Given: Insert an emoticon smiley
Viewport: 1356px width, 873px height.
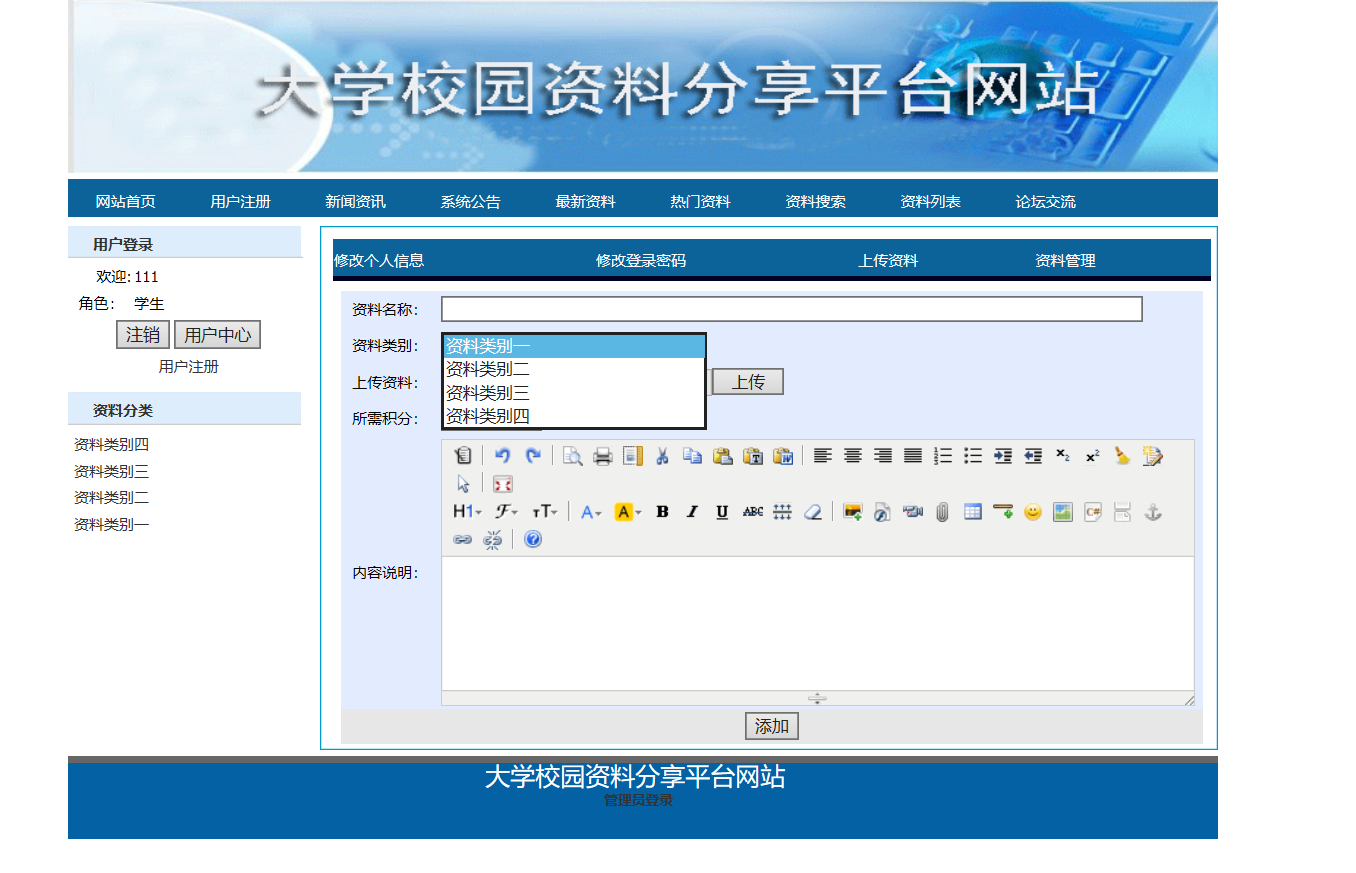Looking at the screenshot, I should [1033, 512].
